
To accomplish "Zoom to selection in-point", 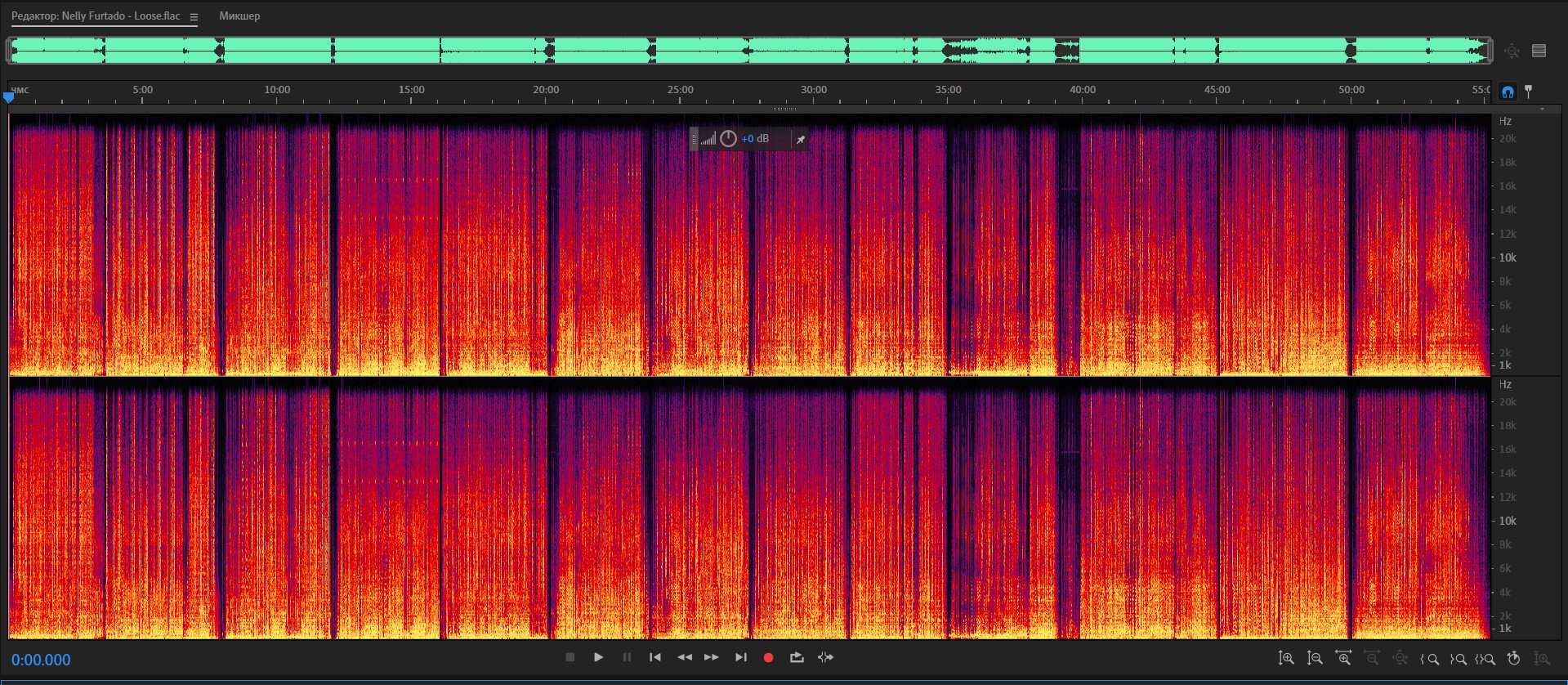I will coord(1430,659).
